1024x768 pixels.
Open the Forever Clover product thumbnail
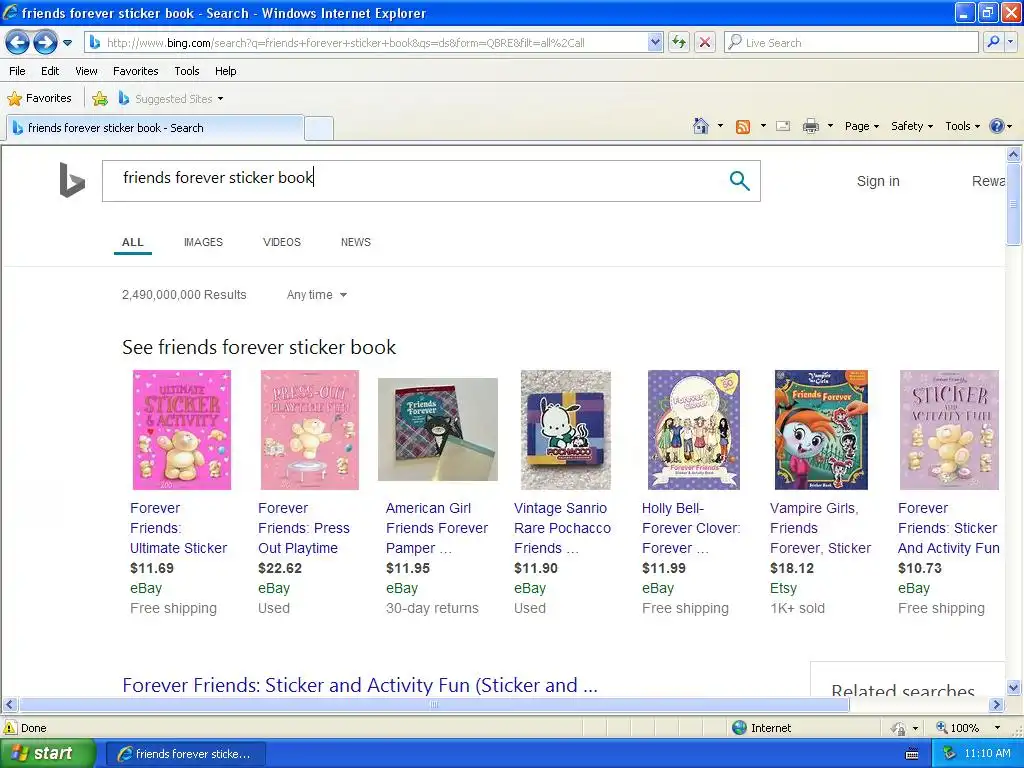pyautogui.click(x=694, y=430)
